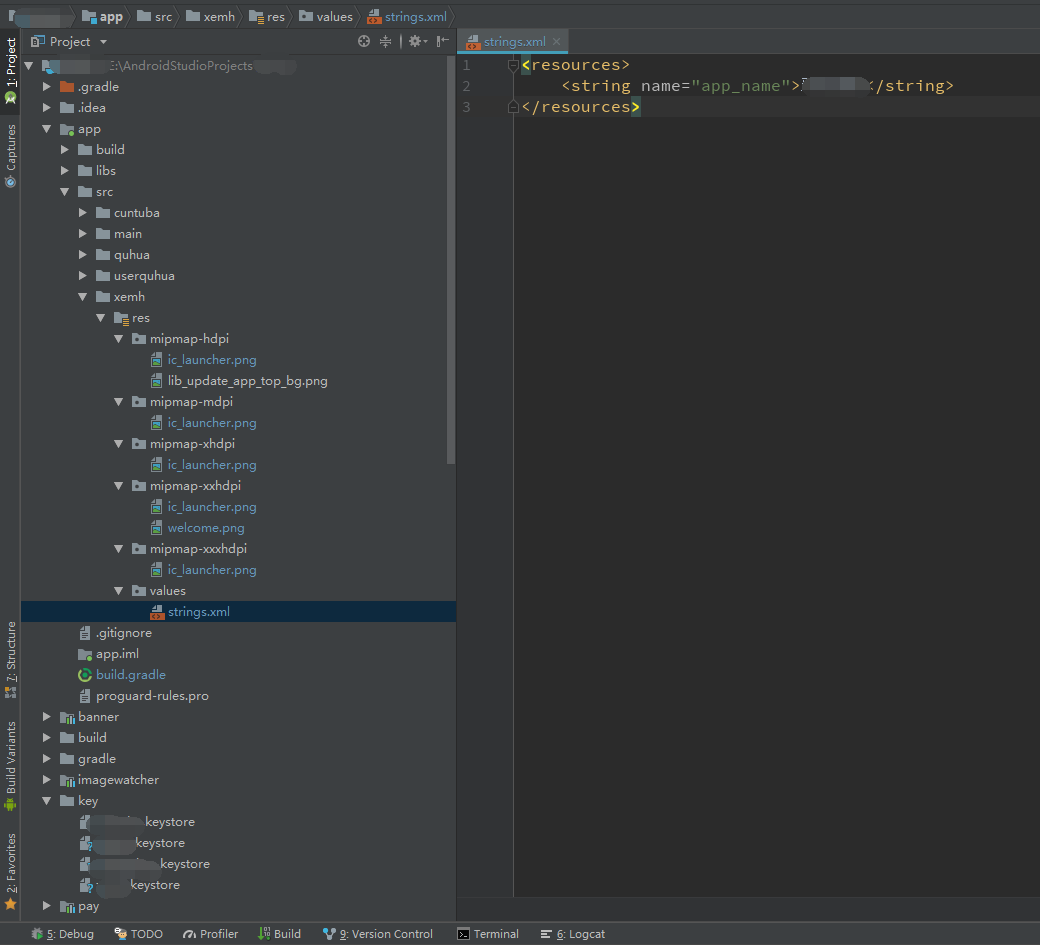The image size is (1040, 945).
Task: Collapse the xemh folder
Action: [x=82, y=296]
